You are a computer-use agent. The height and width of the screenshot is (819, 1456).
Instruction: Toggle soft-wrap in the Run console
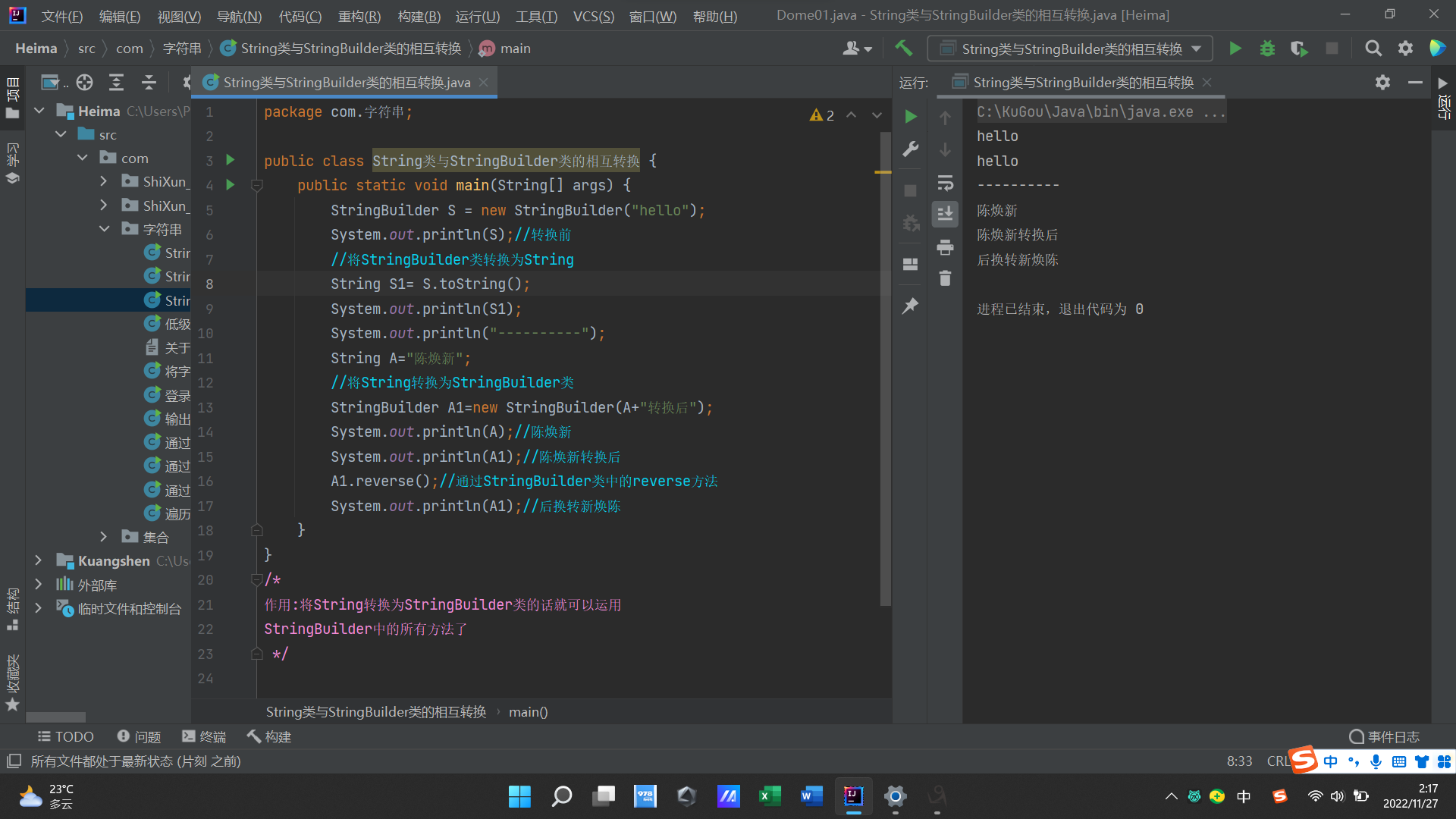pos(945,183)
